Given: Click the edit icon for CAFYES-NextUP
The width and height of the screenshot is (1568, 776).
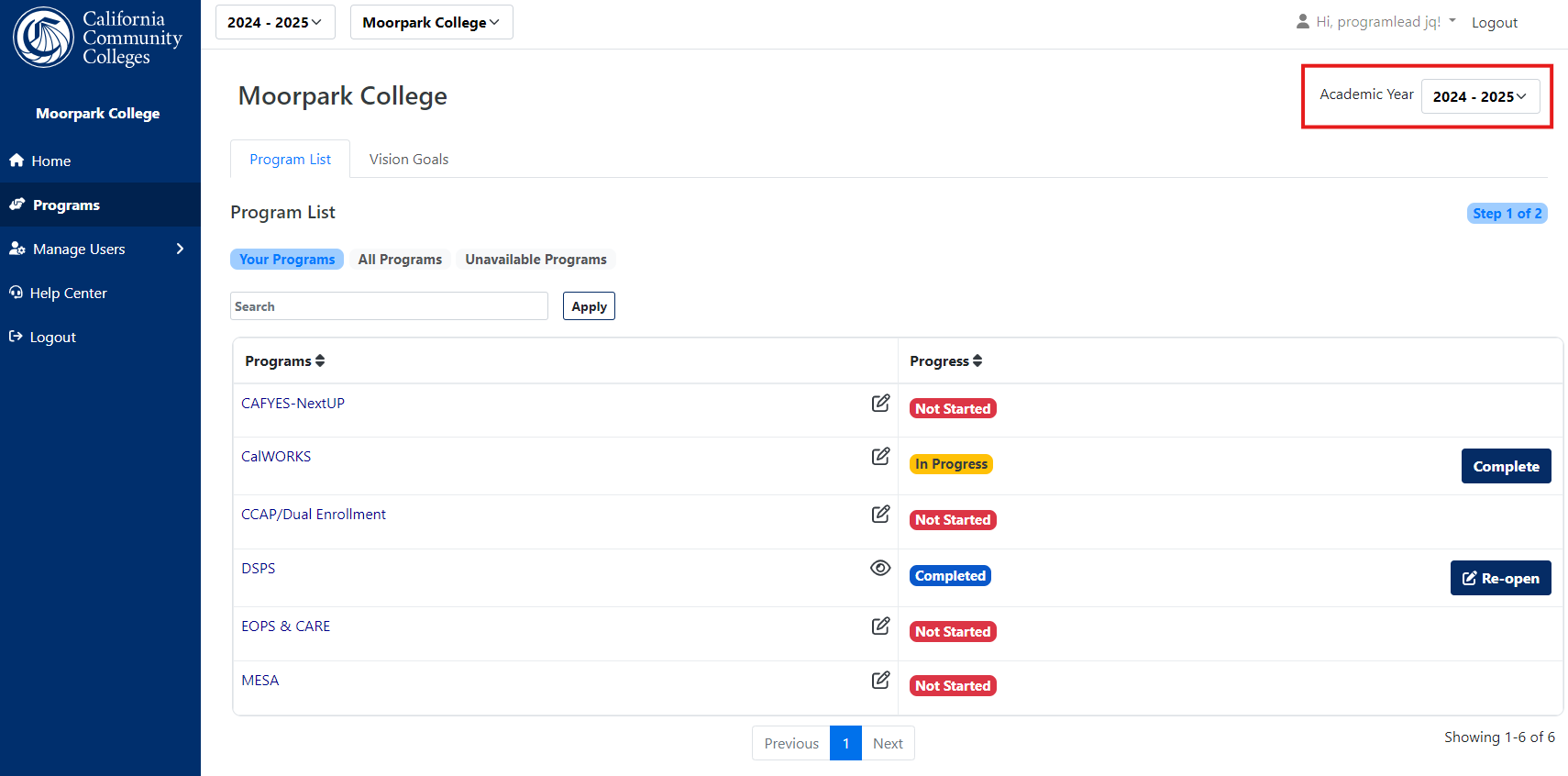Looking at the screenshot, I should [880, 403].
